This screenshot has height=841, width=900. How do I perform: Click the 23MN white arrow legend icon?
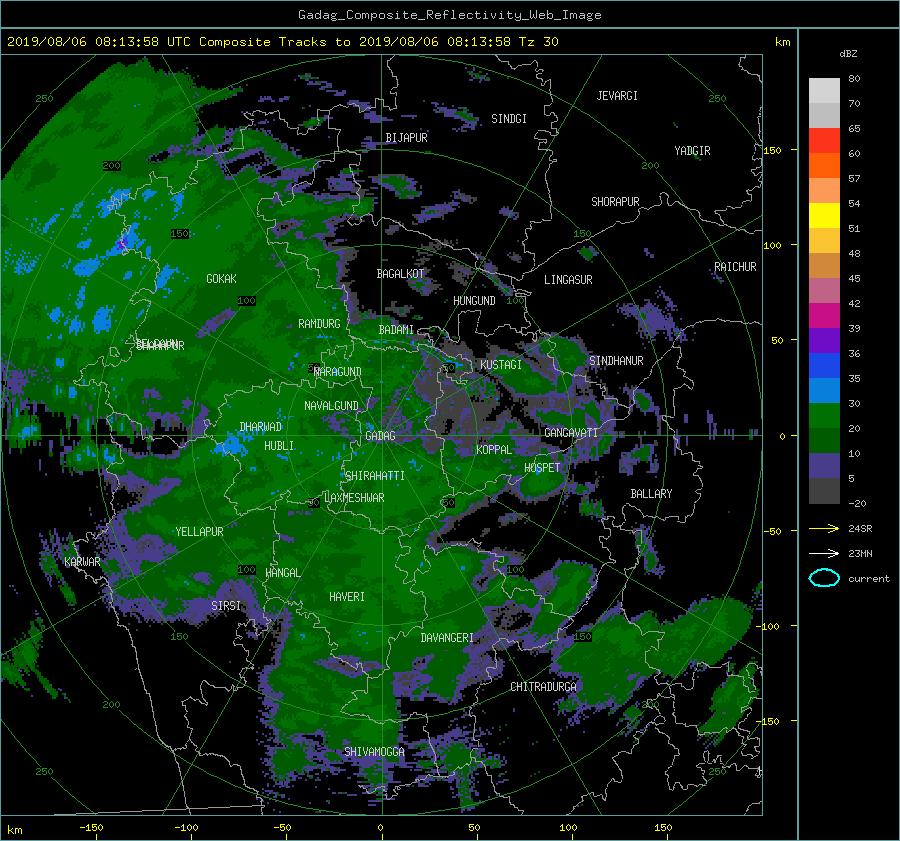pyautogui.click(x=824, y=553)
